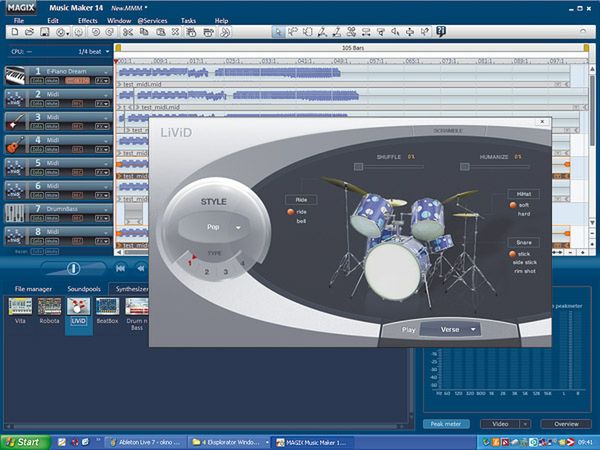Click the Overview button
This screenshot has width=600, height=450.
tap(566, 424)
